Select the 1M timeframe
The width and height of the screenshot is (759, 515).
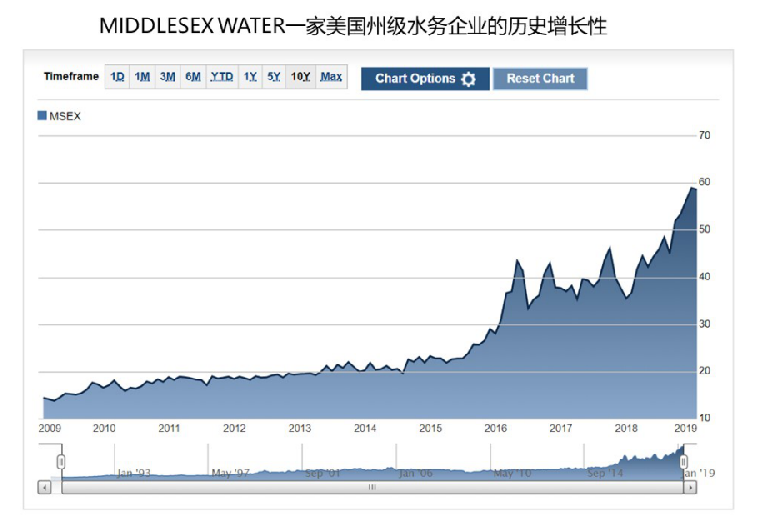[x=142, y=76]
